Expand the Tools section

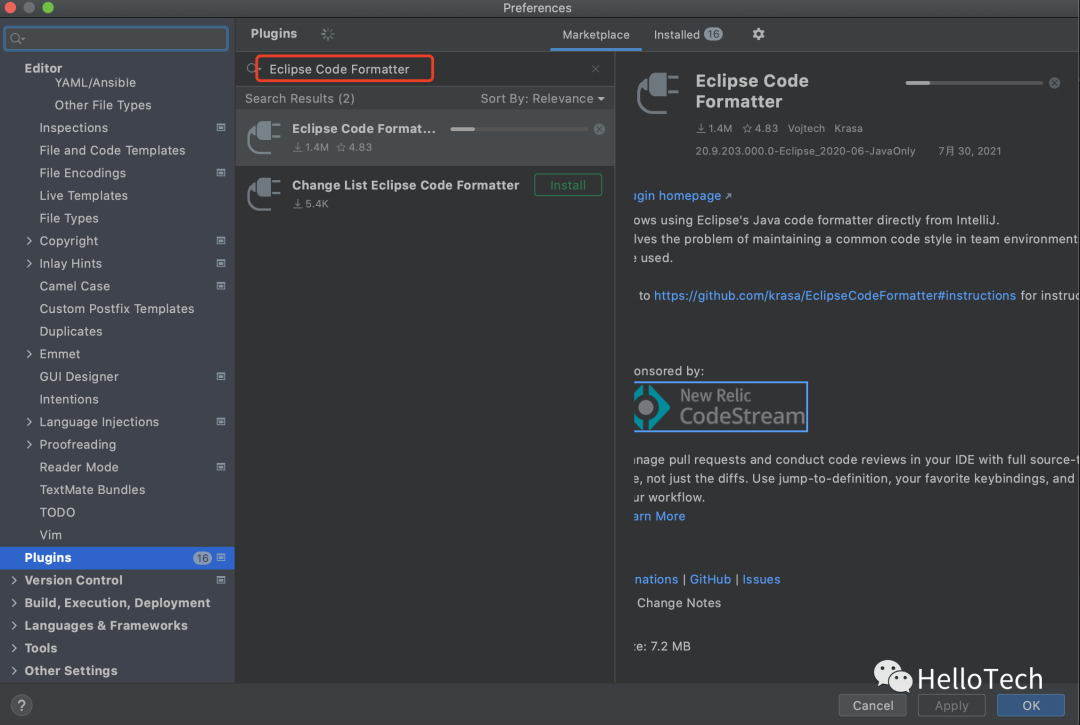click(x=14, y=648)
